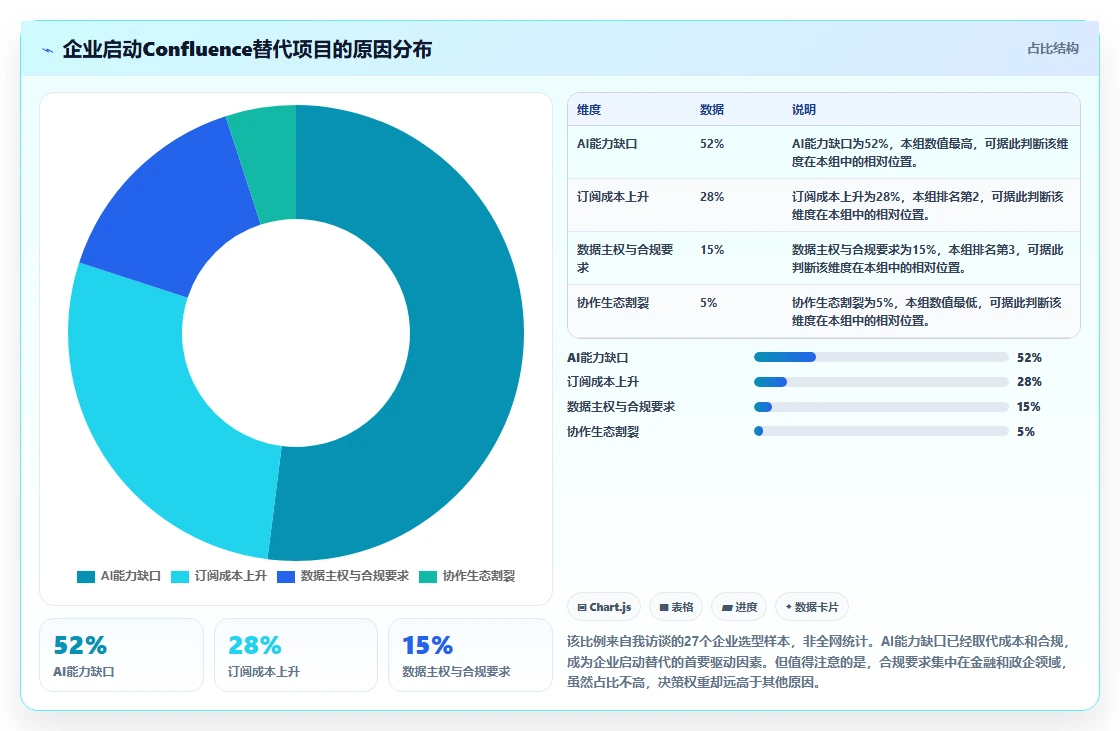Click the 数据主权与合规要求 progress bar
The height and width of the screenshot is (731, 1120).
point(881,407)
